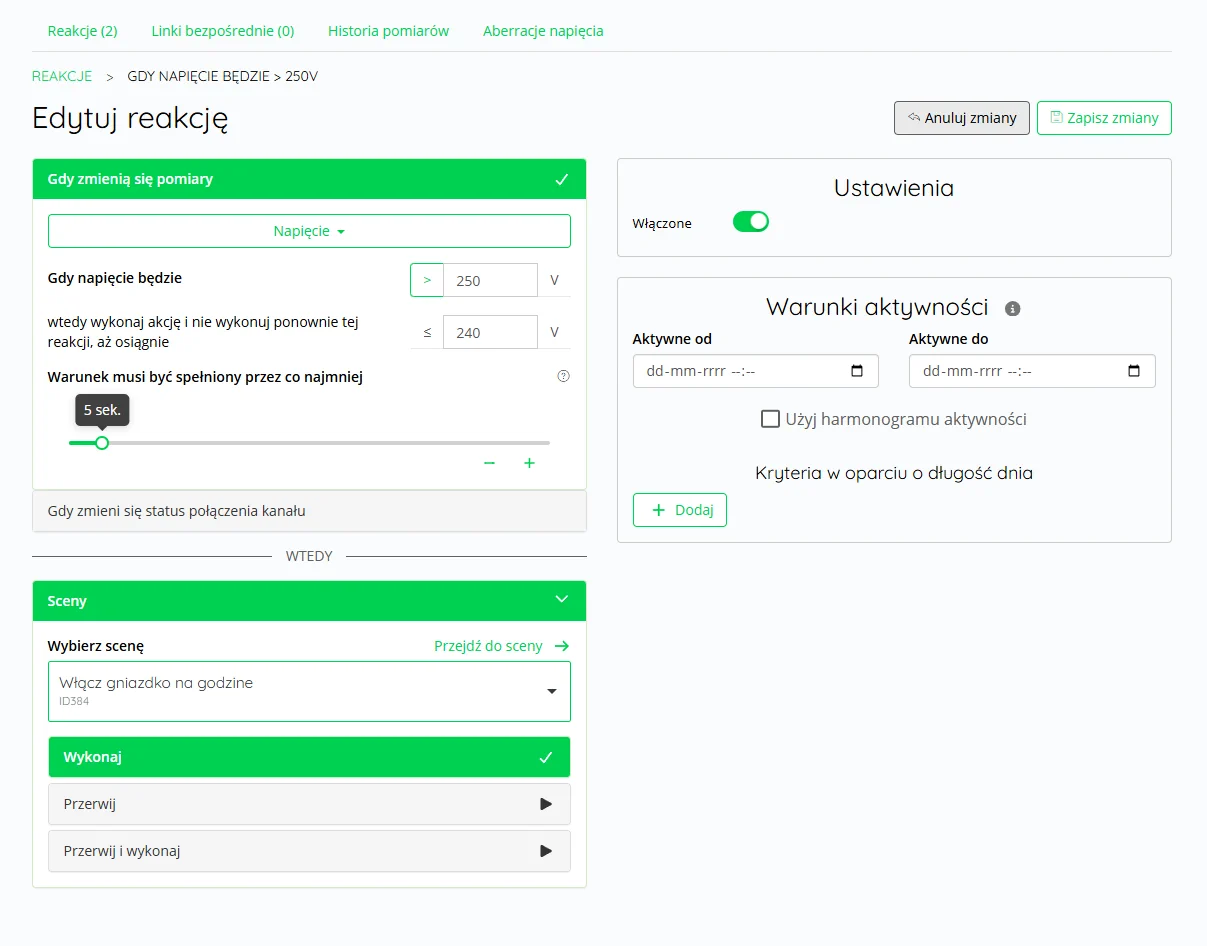Click the 250 voltage input field
The width and height of the screenshot is (1207, 946).
(490, 280)
